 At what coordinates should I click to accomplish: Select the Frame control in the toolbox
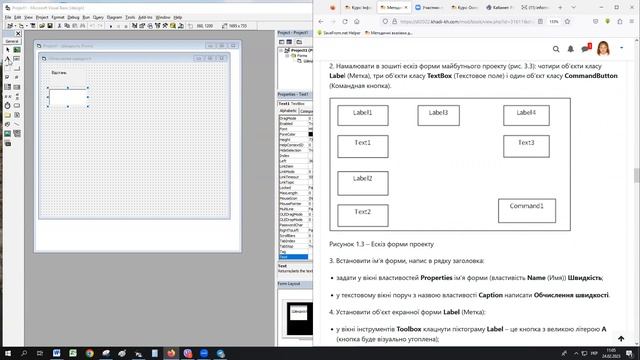coord(7,68)
